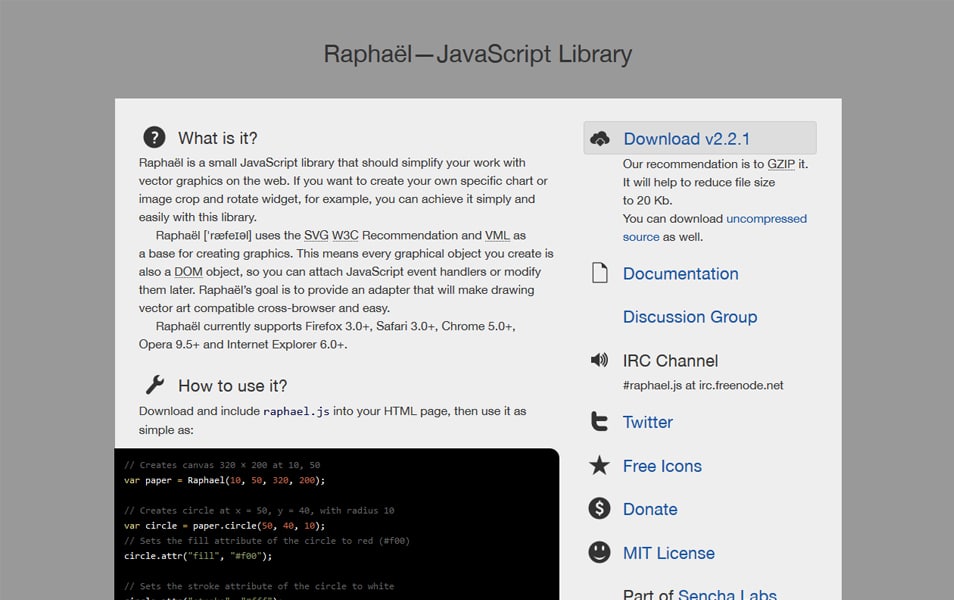Click the What is it? heading
Viewport: 954px width, 600px height.
pyautogui.click(x=218, y=138)
